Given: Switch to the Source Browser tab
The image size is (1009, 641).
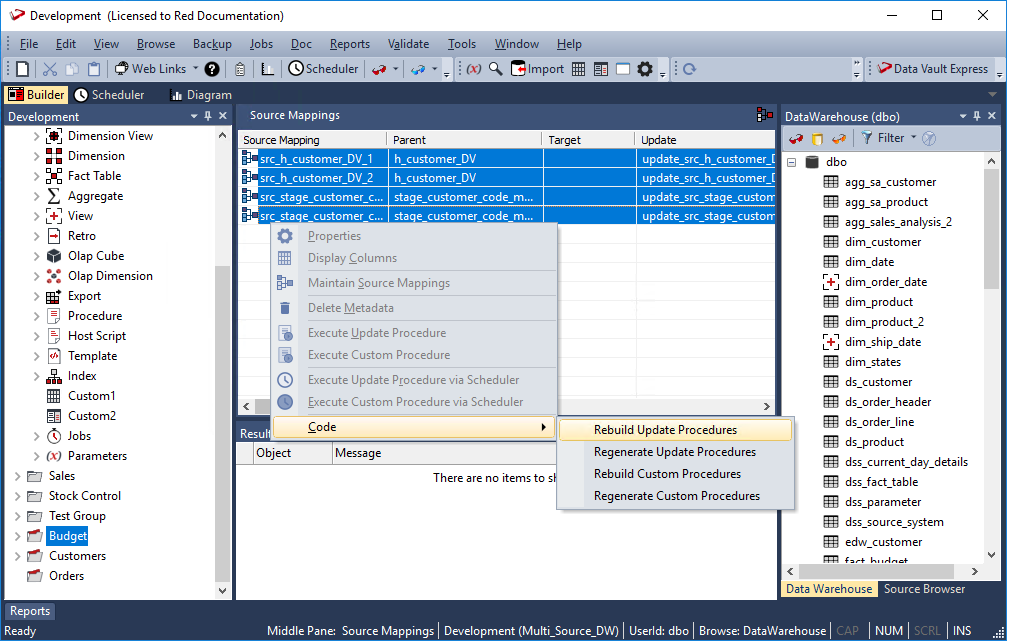Looking at the screenshot, I should tap(924, 589).
